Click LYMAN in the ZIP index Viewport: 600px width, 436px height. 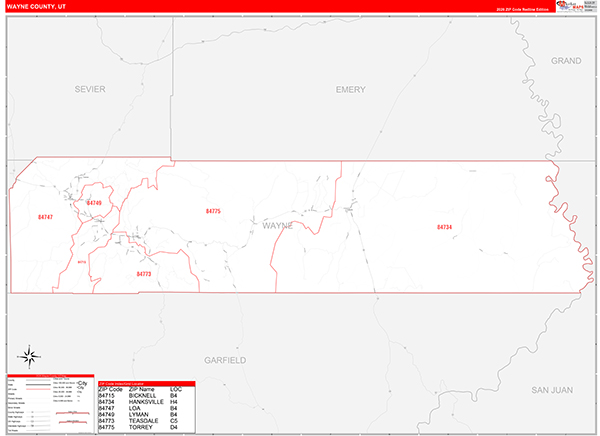pos(138,415)
